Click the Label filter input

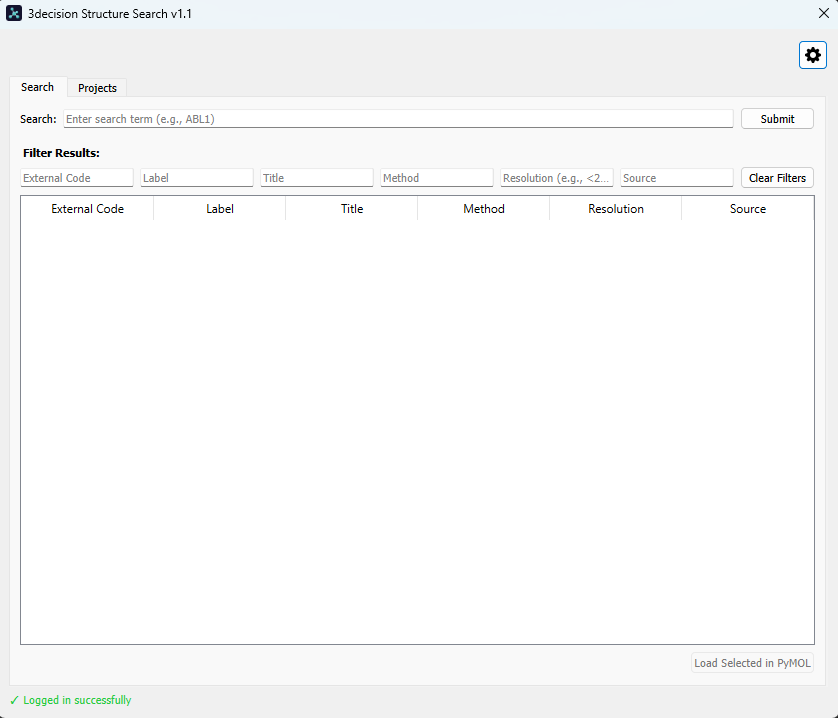click(x=197, y=178)
